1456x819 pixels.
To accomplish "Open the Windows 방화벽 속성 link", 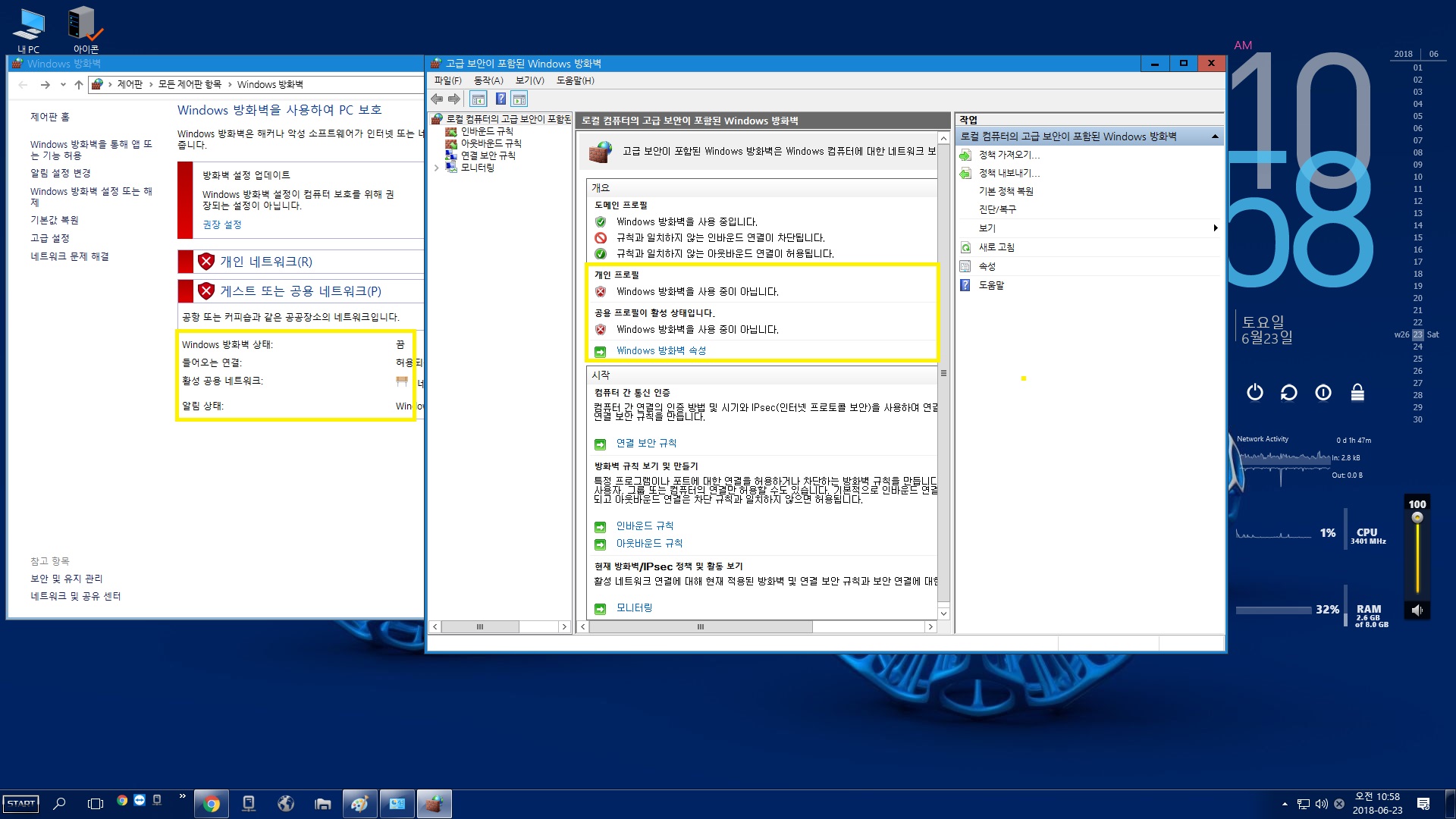I will tap(661, 350).
